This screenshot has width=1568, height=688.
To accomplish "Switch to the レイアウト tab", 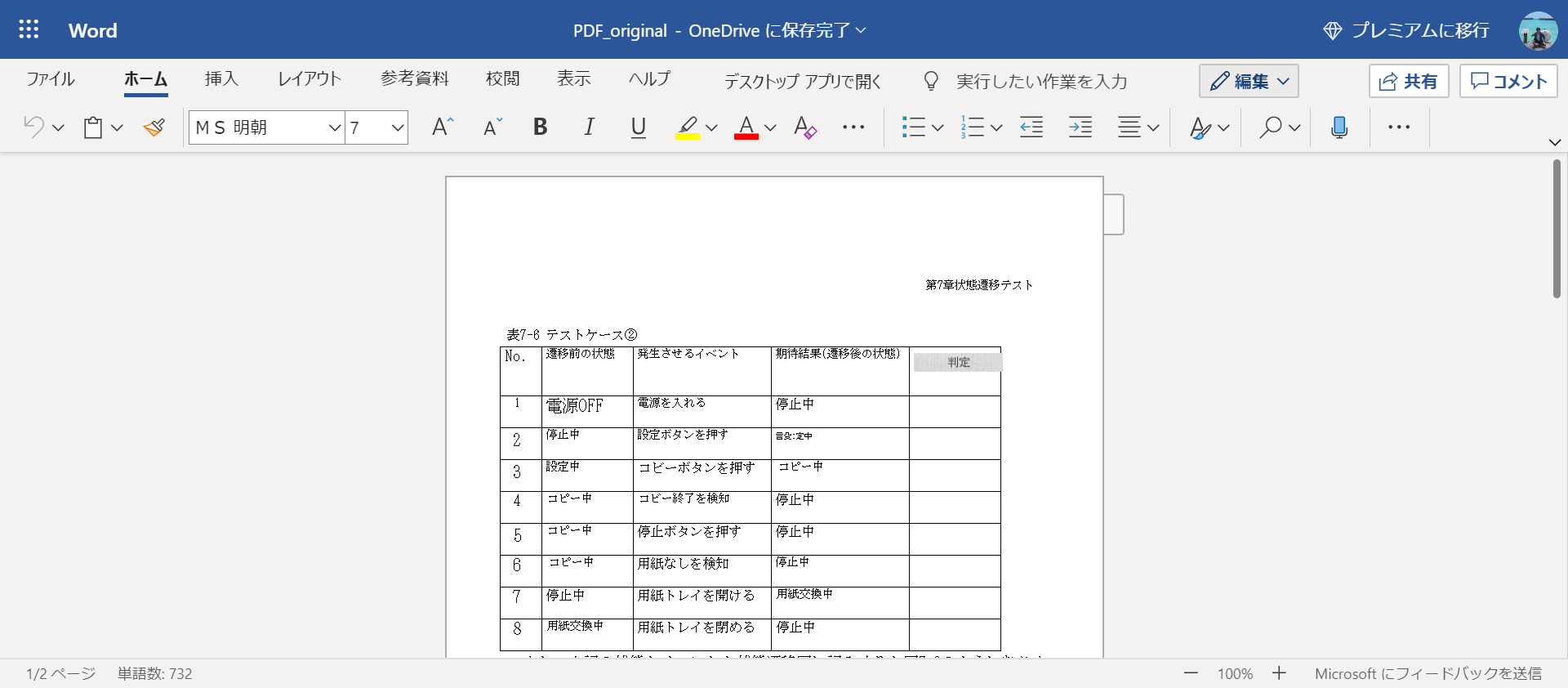I will (310, 79).
